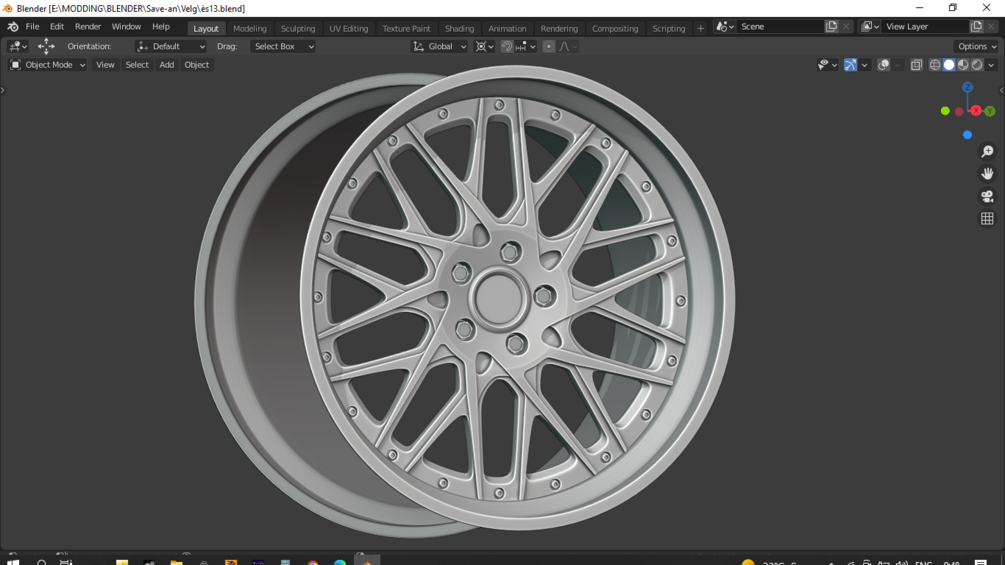The width and height of the screenshot is (1005, 565).
Task: Select wireframe viewport shading icon
Action: tap(935, 65)
